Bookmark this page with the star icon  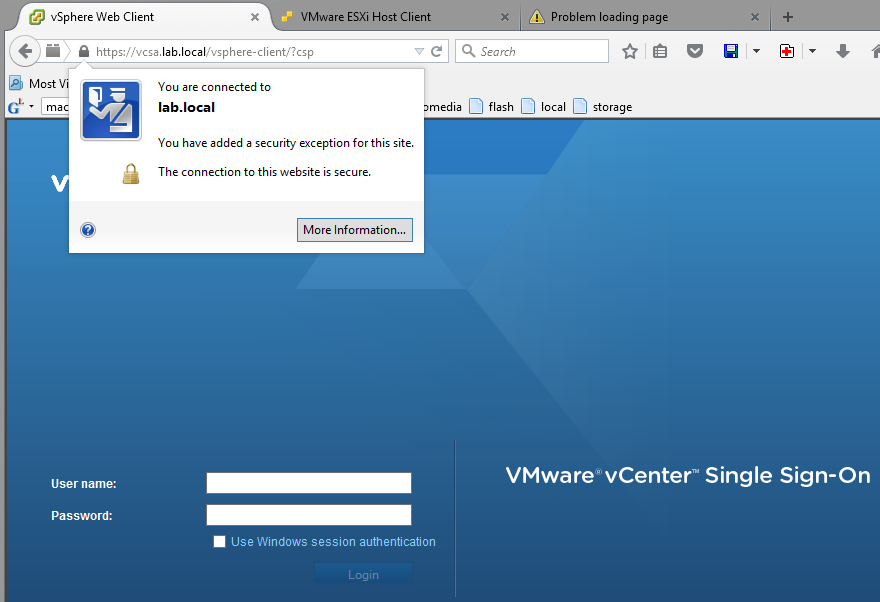(x=630, y=52)
